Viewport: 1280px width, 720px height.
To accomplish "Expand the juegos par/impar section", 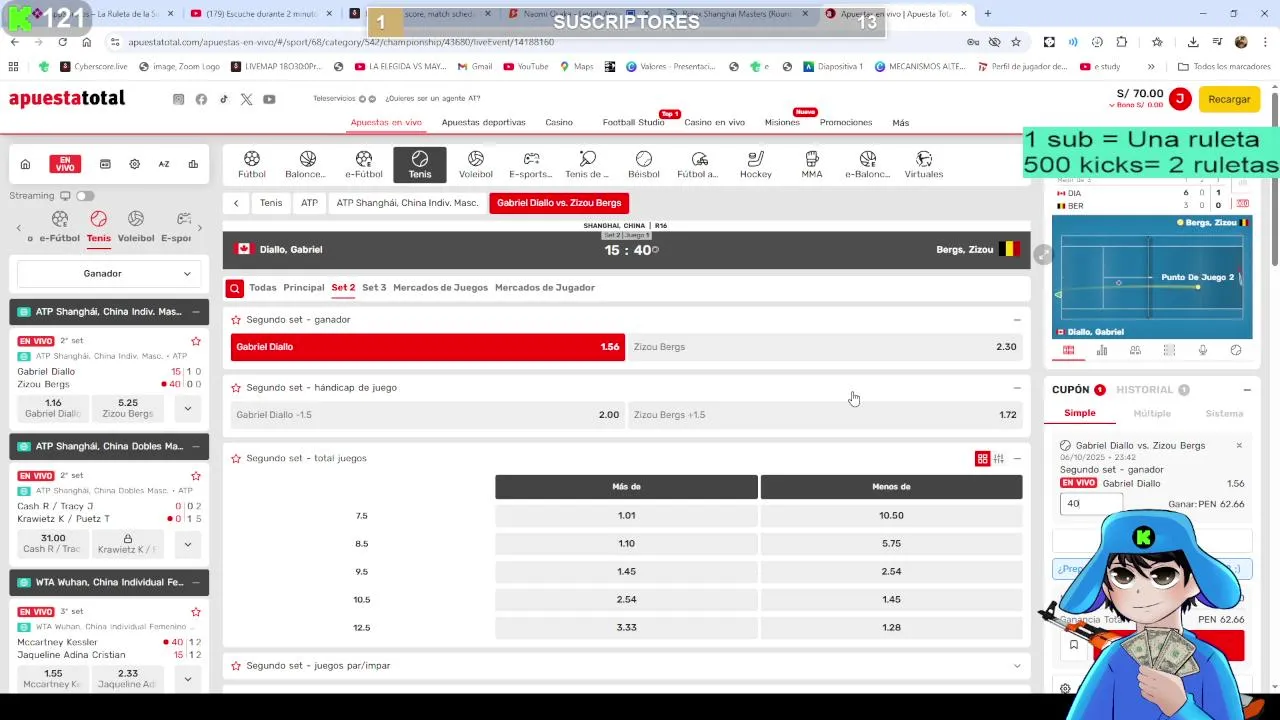I will (x=1017, y=666).
